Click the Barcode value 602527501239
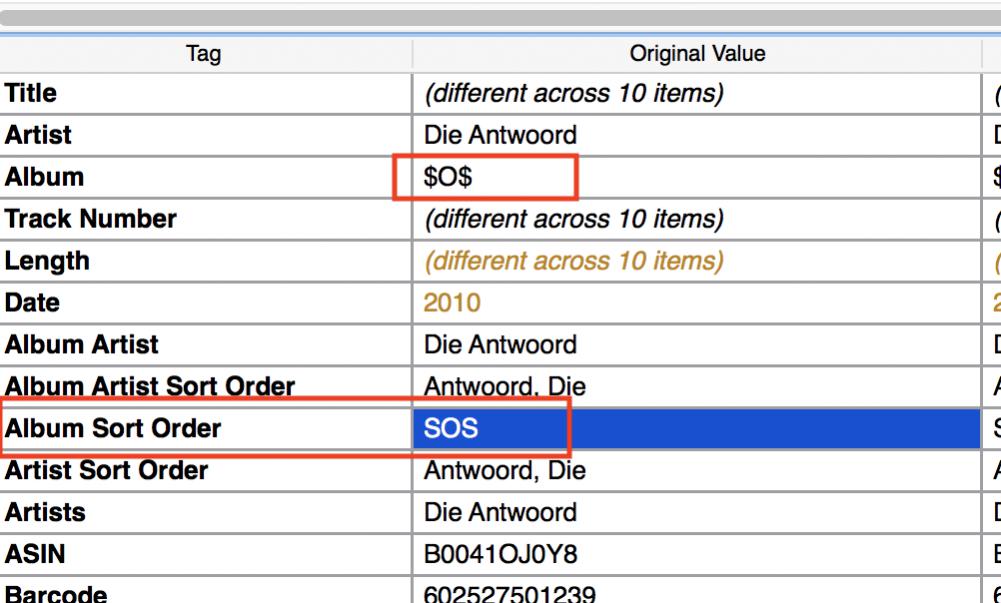Image resolution: width=1001 pixels, height=603 pixels. click(510, 593)
